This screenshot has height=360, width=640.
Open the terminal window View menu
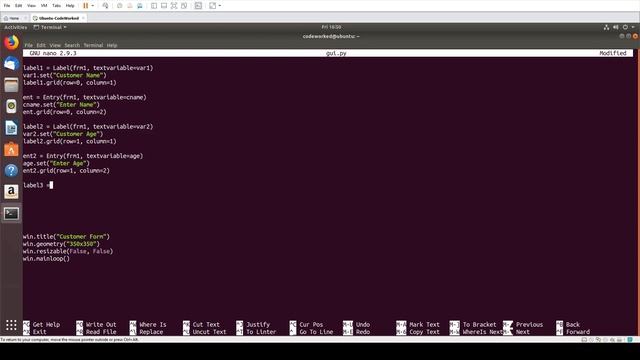pos(55,45)
